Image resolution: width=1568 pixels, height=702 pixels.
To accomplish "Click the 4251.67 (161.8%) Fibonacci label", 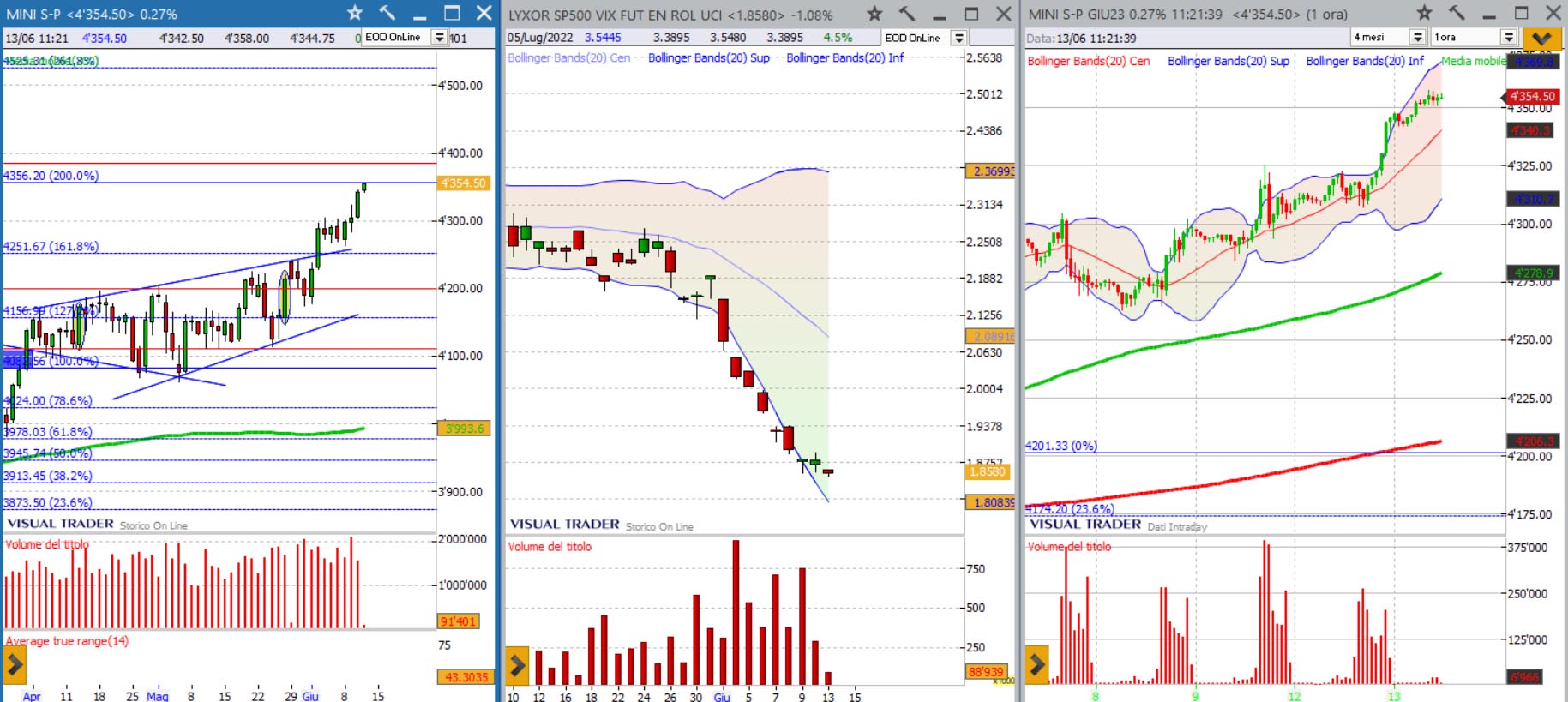I will (x=51, y=247).
